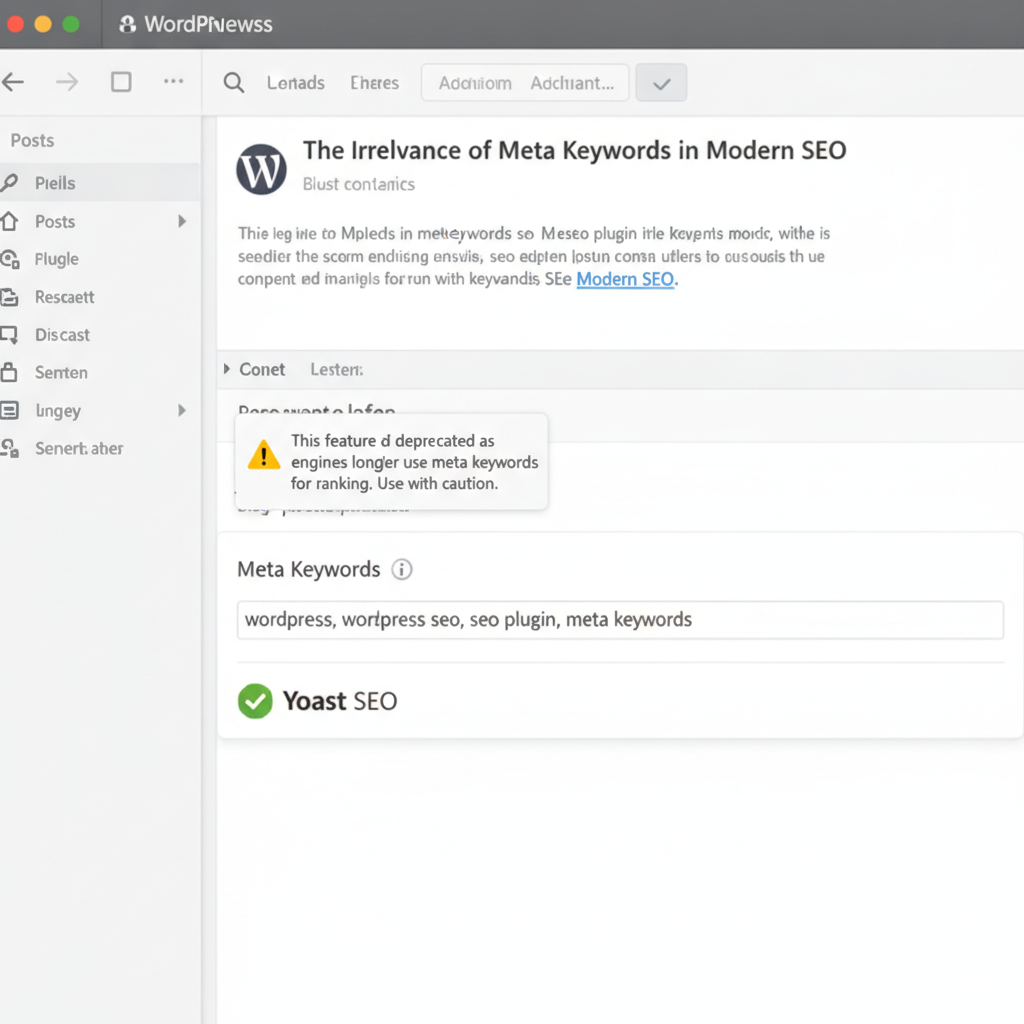
Task: Expand the Conet section triangle
Action: click(227, 369)
